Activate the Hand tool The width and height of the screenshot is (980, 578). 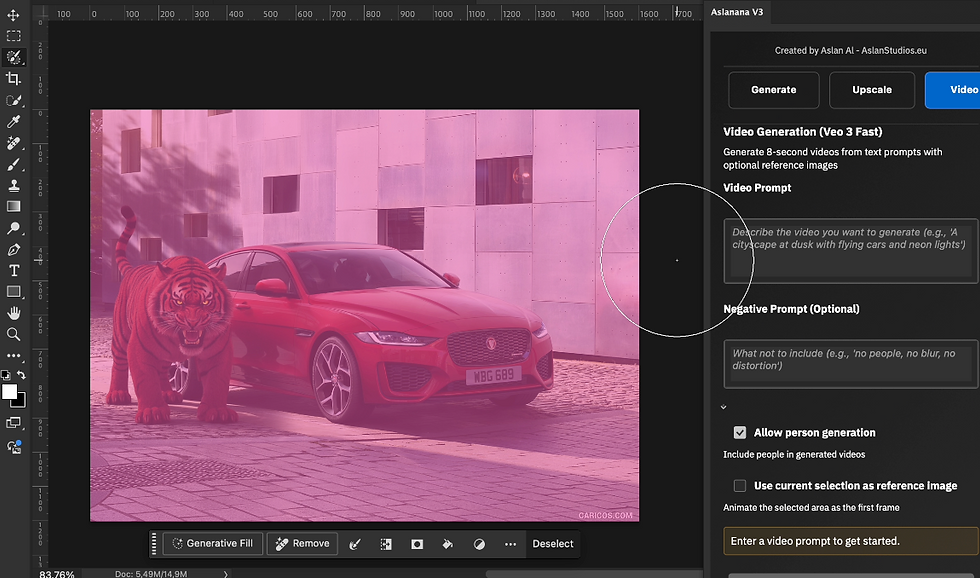tap(14, 313)
